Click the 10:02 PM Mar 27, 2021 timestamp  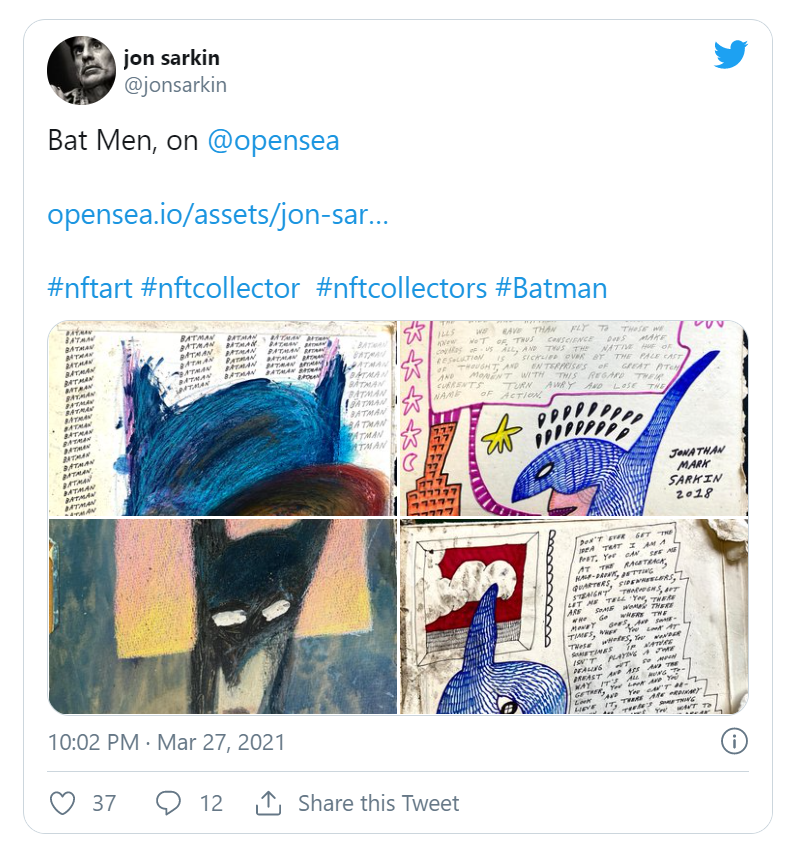pyautogui.click(x=166, y=743)
